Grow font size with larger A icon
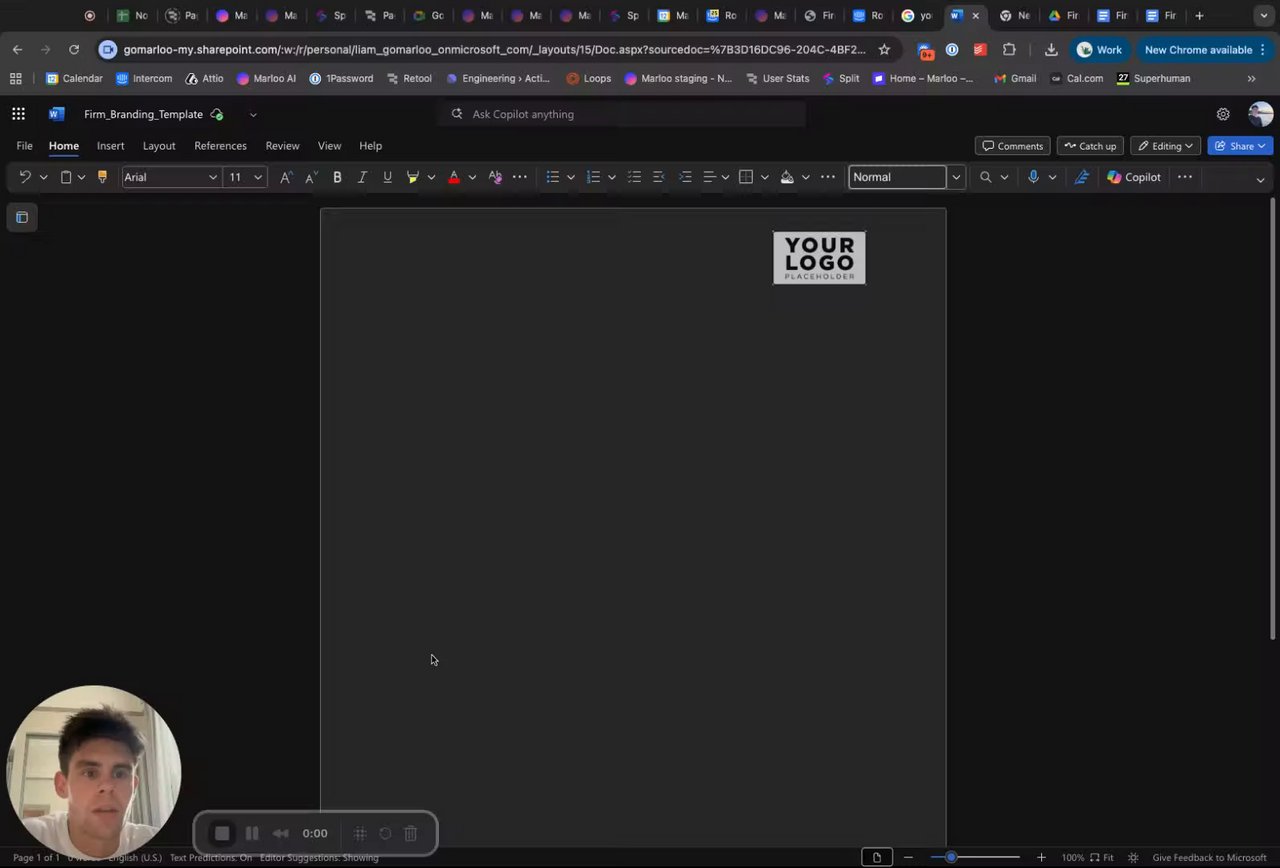Screen dimensions: 1280x868 [286, 177]
